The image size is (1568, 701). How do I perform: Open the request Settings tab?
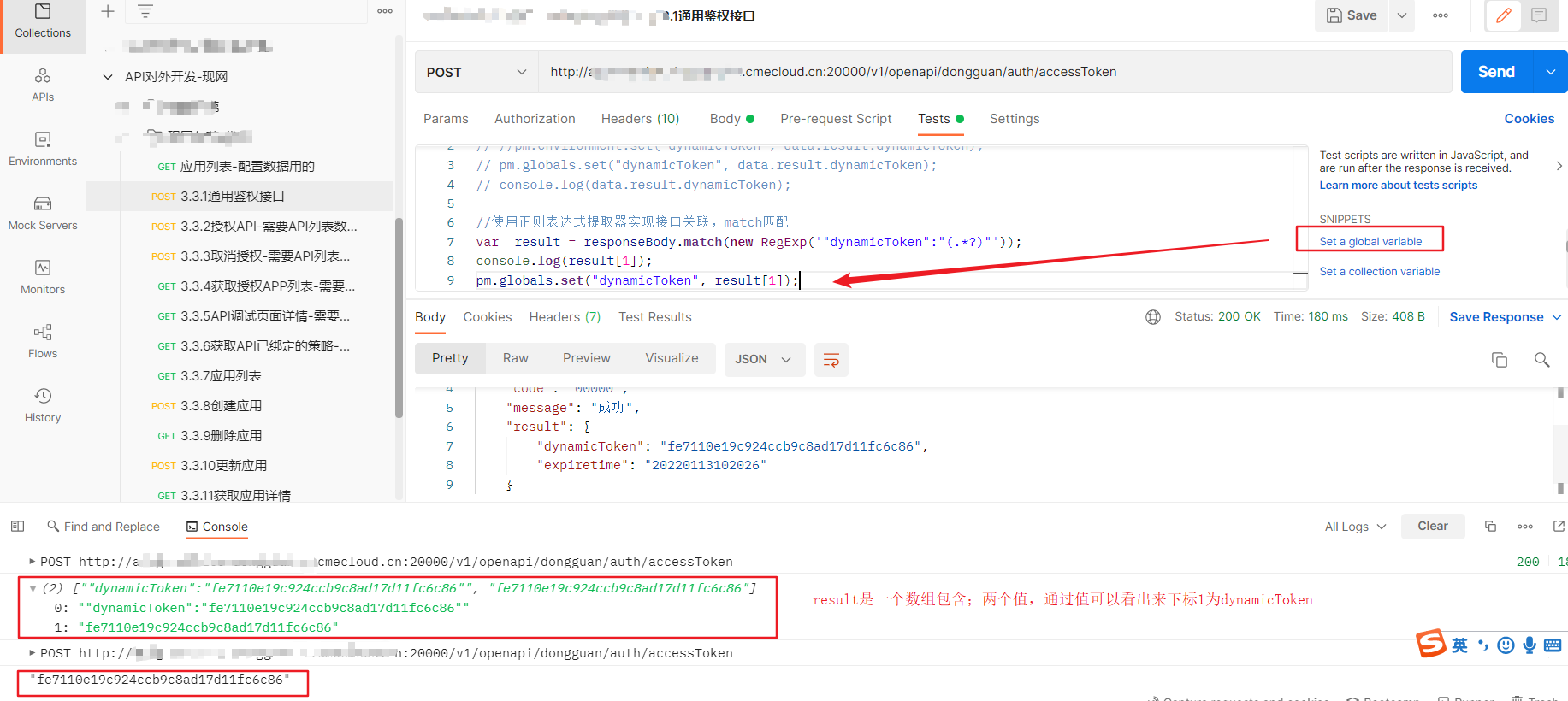coord(1015,119)
